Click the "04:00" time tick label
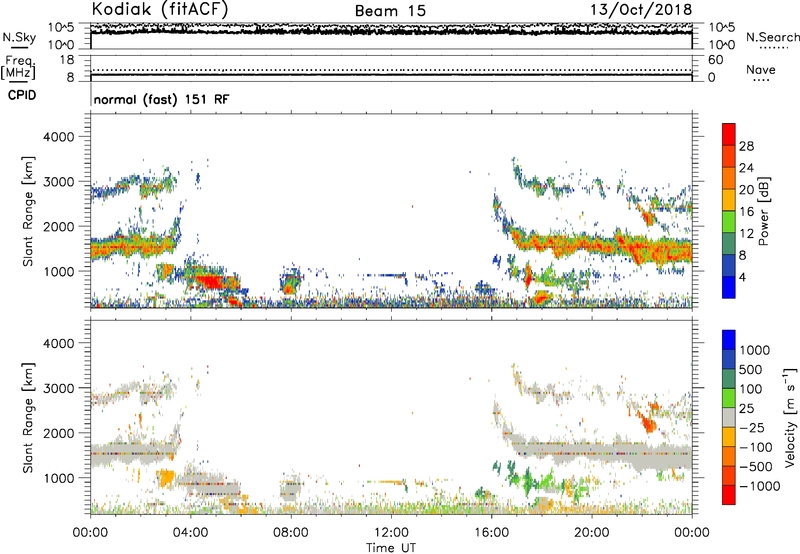Image resolution: width=800 pixels, height=554 pixels. 190,533
